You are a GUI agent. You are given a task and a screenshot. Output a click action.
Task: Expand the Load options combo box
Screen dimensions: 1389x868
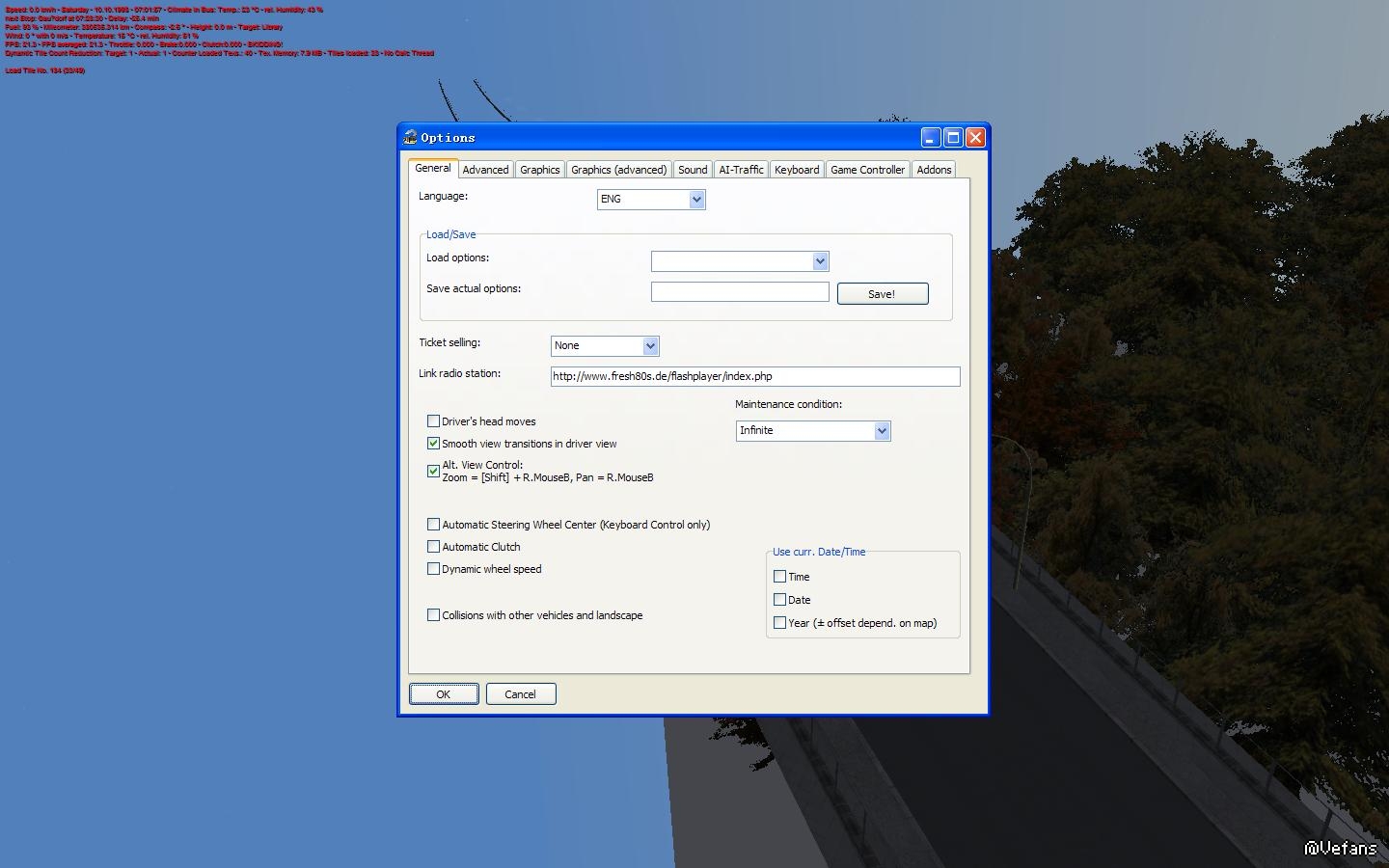click(x=819, y=261)
